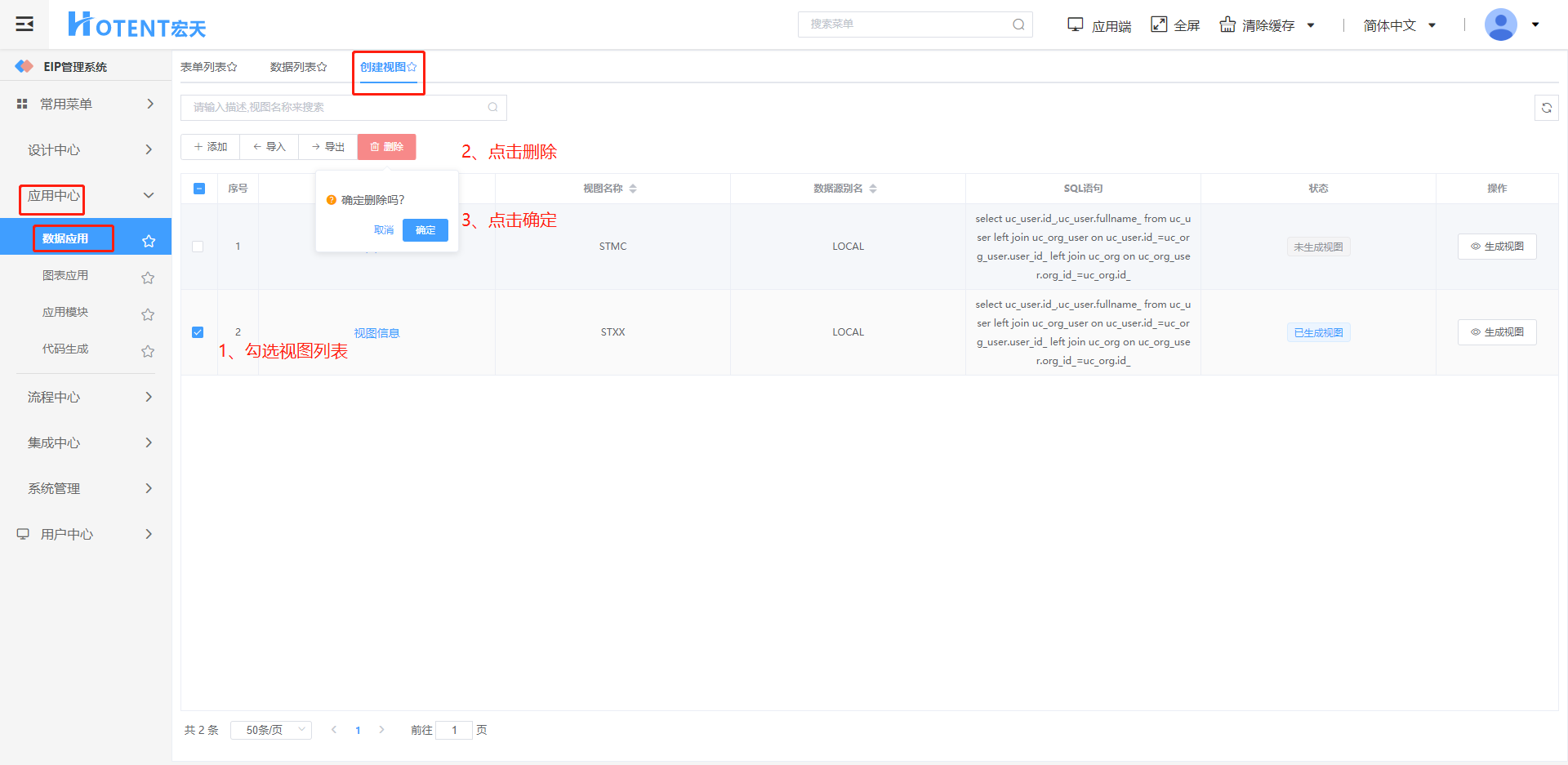Toggle select-all header checkbox
The image size is (1568, 765).
pyautogui.click(x=199, y=189)
